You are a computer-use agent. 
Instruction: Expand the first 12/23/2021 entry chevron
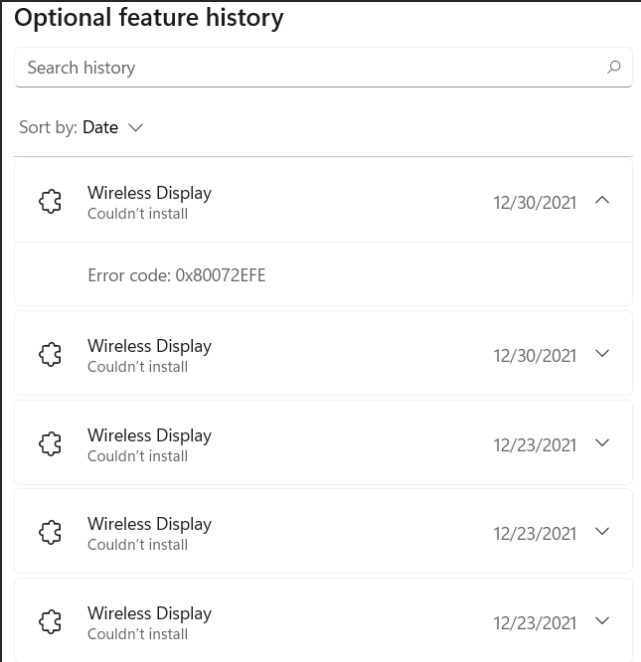pos(601,444)
